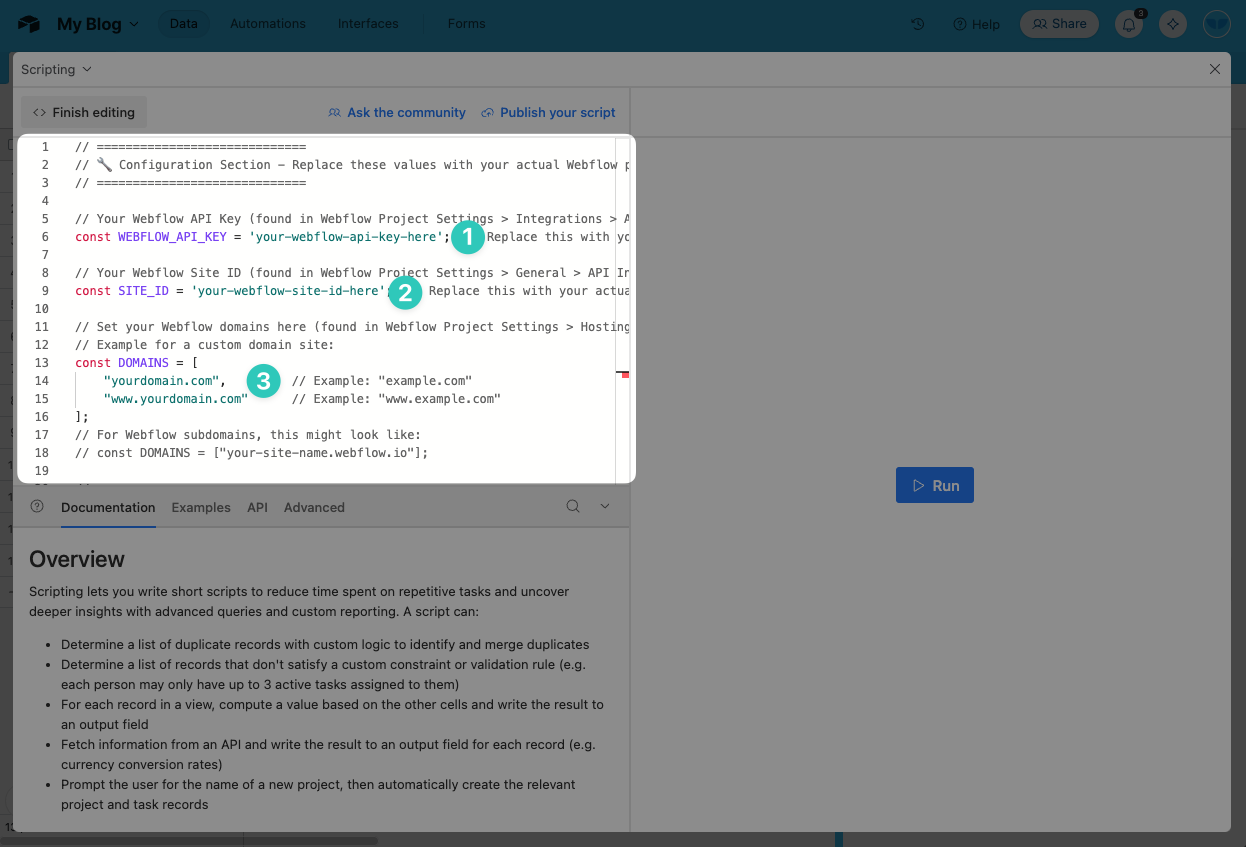Click the documentation help circle icon

coord(37,506)
